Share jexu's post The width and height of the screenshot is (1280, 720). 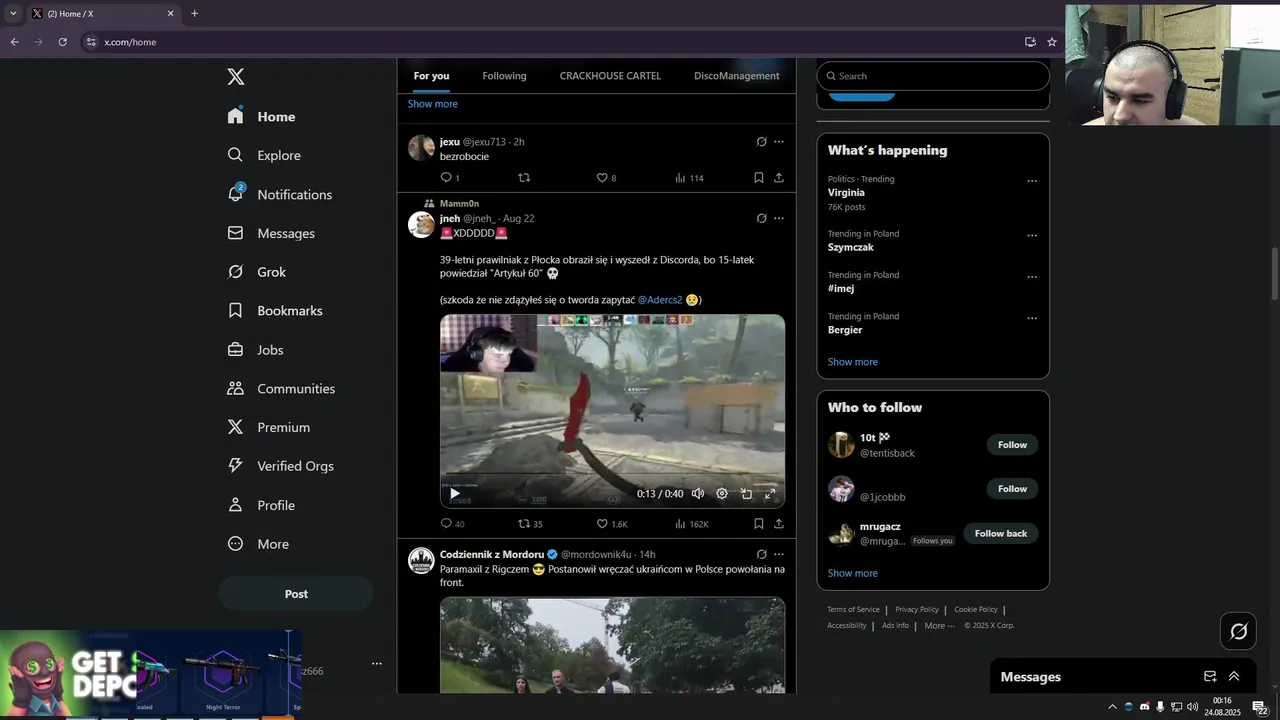[x=779, y=178]
